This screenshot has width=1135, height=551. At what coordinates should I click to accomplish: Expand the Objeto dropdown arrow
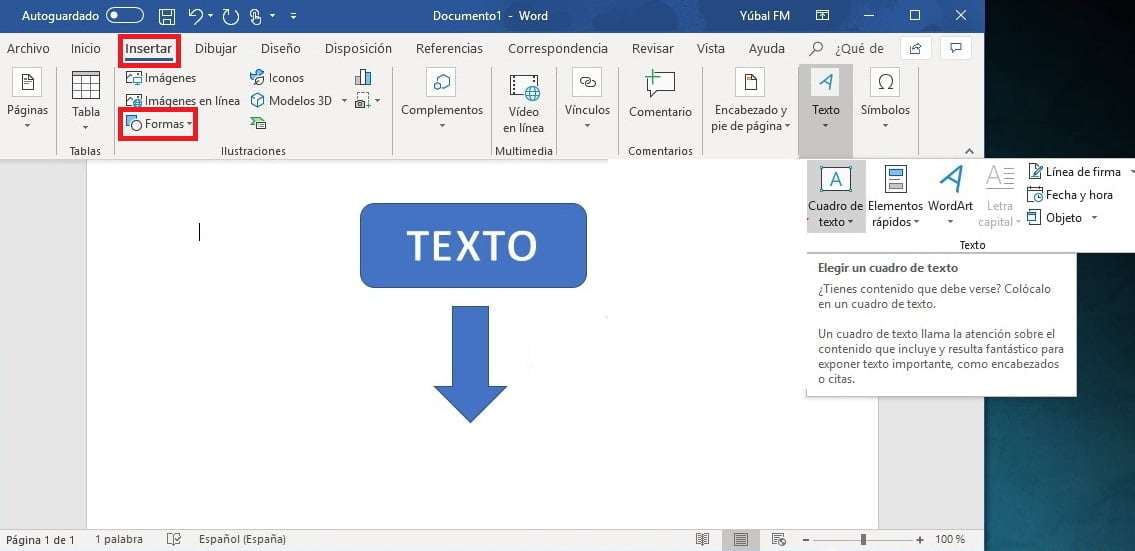coord(1095,218)
